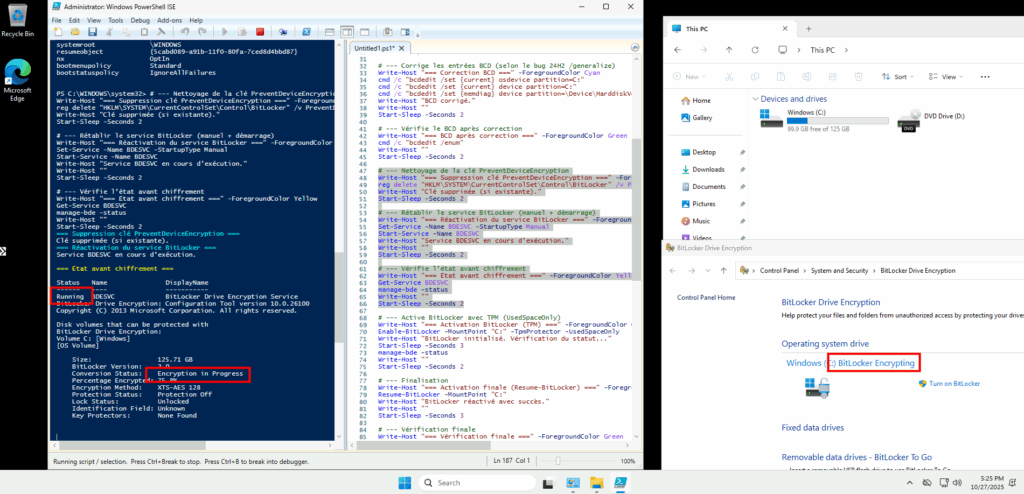
Task: Click the Open Script folder icon
Action: 75,32
